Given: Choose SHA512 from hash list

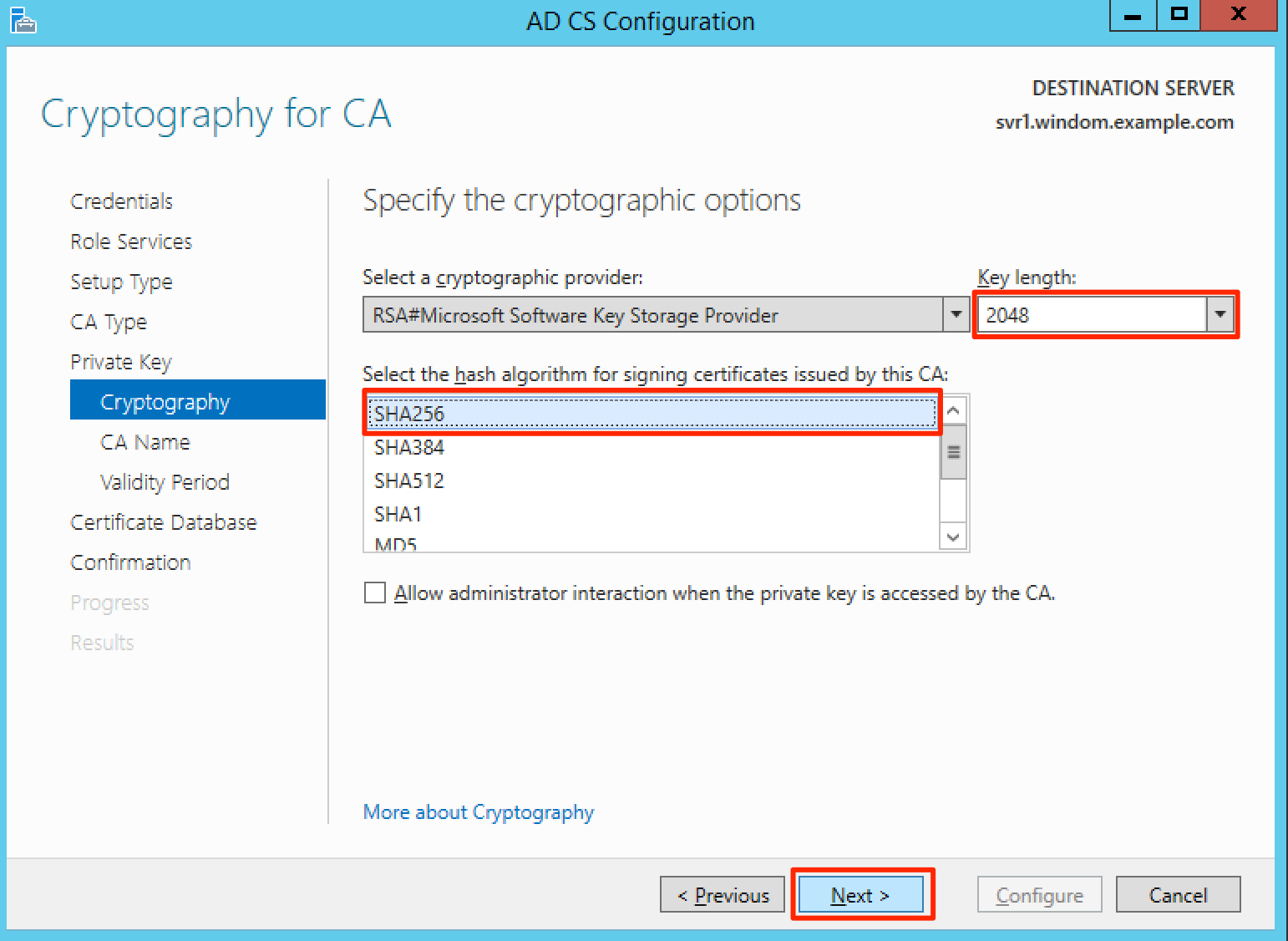Looking at the screenshot, I should [409, 481].
